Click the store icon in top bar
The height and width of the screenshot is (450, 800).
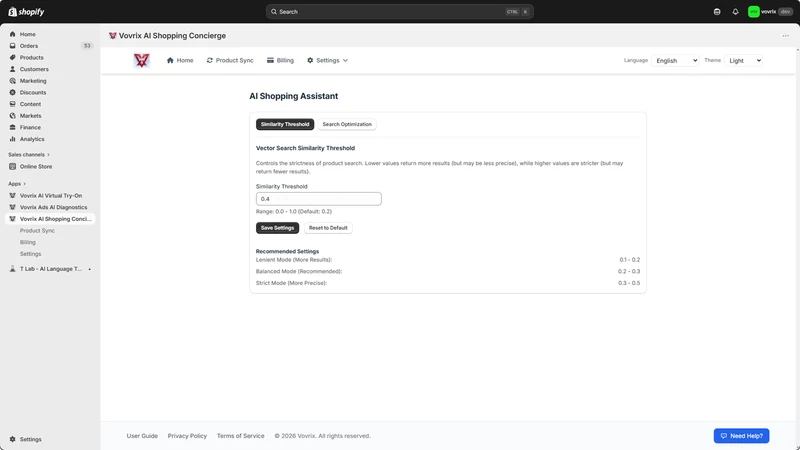(717, 12)
